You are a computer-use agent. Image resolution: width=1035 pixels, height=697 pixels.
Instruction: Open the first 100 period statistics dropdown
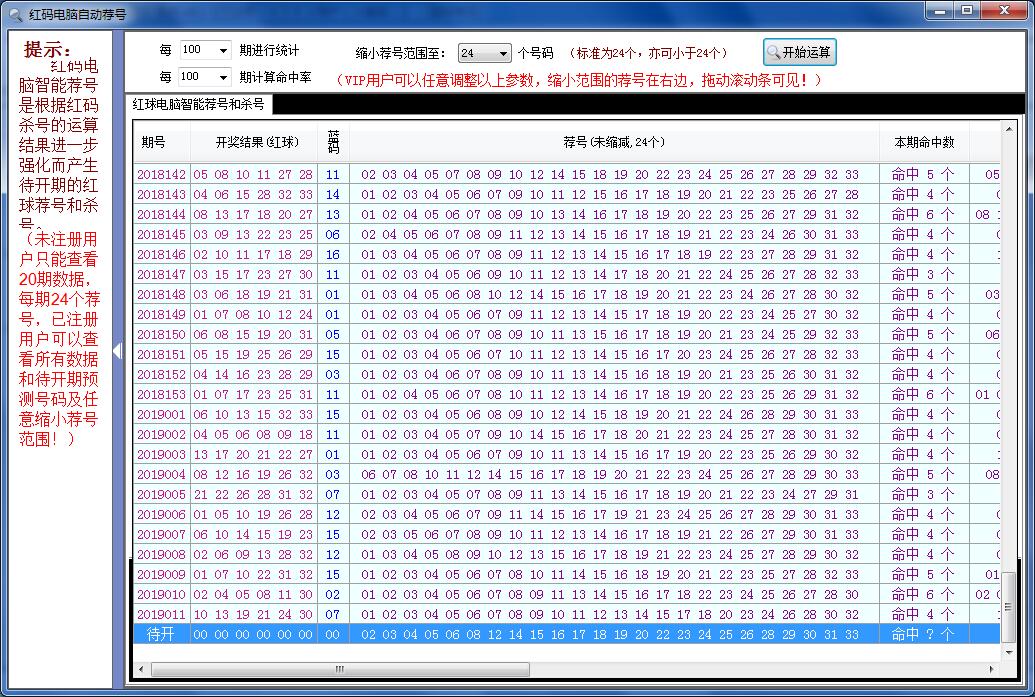pyautogui.click(x=222, y=49)
